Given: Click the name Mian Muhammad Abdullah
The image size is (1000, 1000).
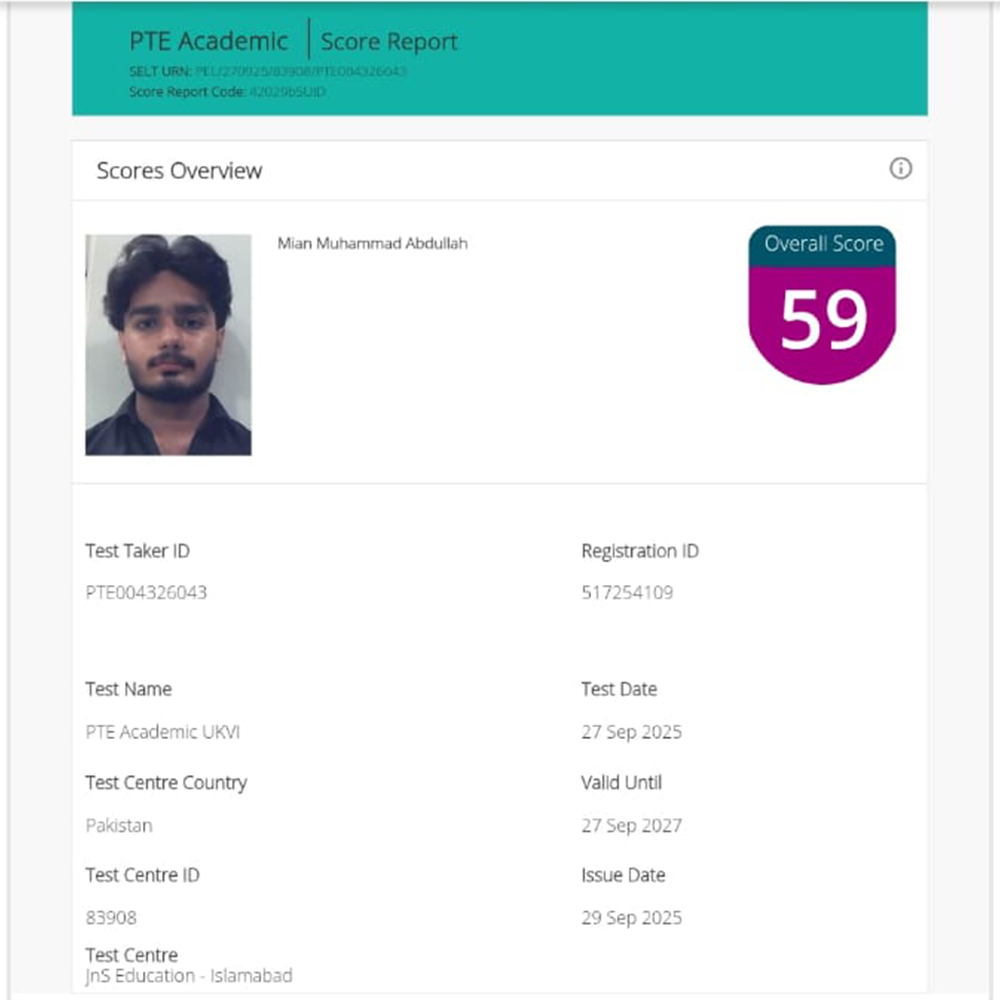Looking at the screenshot, I should pyautogui.click(x=372, y=243).
